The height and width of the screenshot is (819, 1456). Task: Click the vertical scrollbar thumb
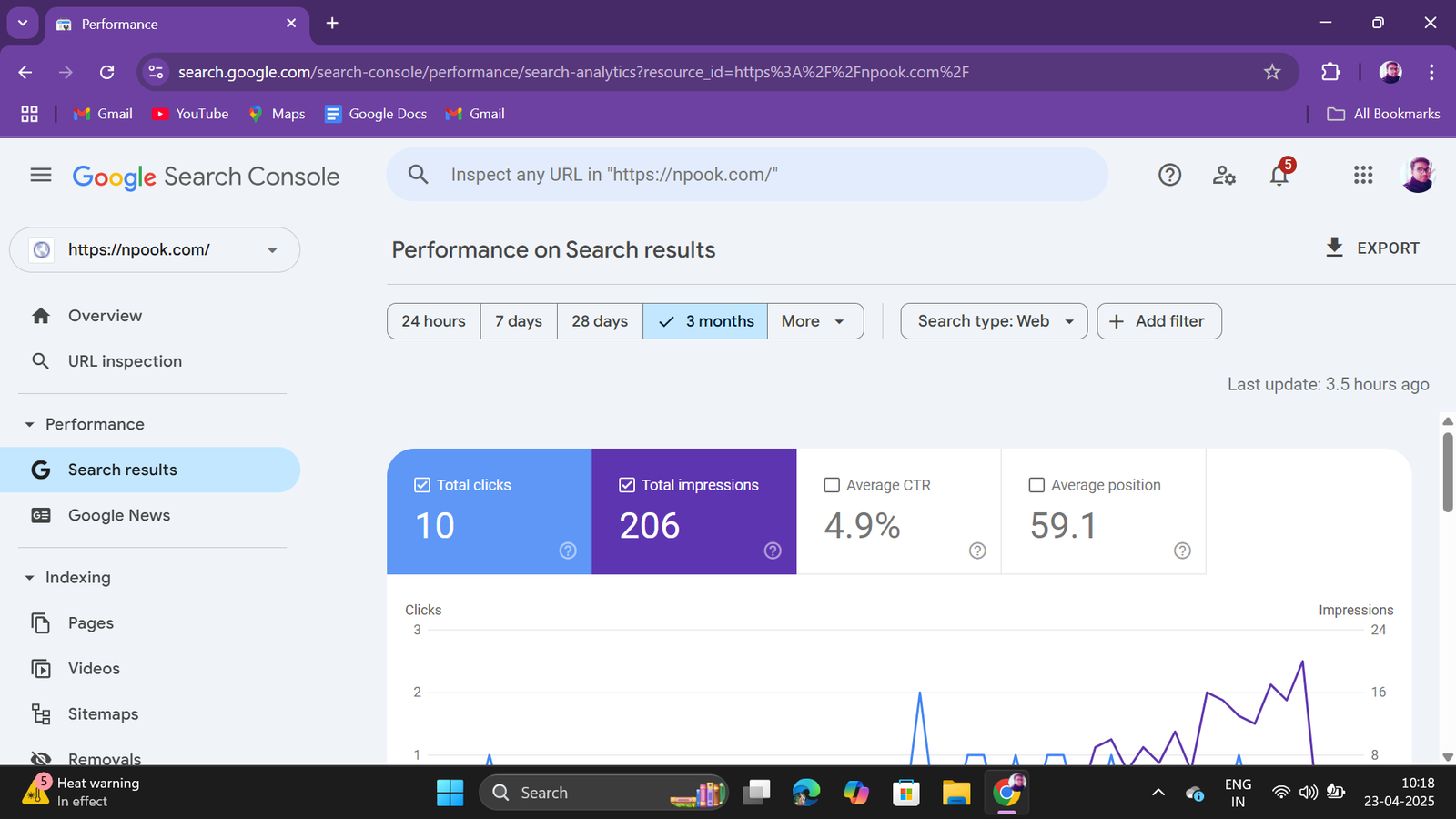1448,472
